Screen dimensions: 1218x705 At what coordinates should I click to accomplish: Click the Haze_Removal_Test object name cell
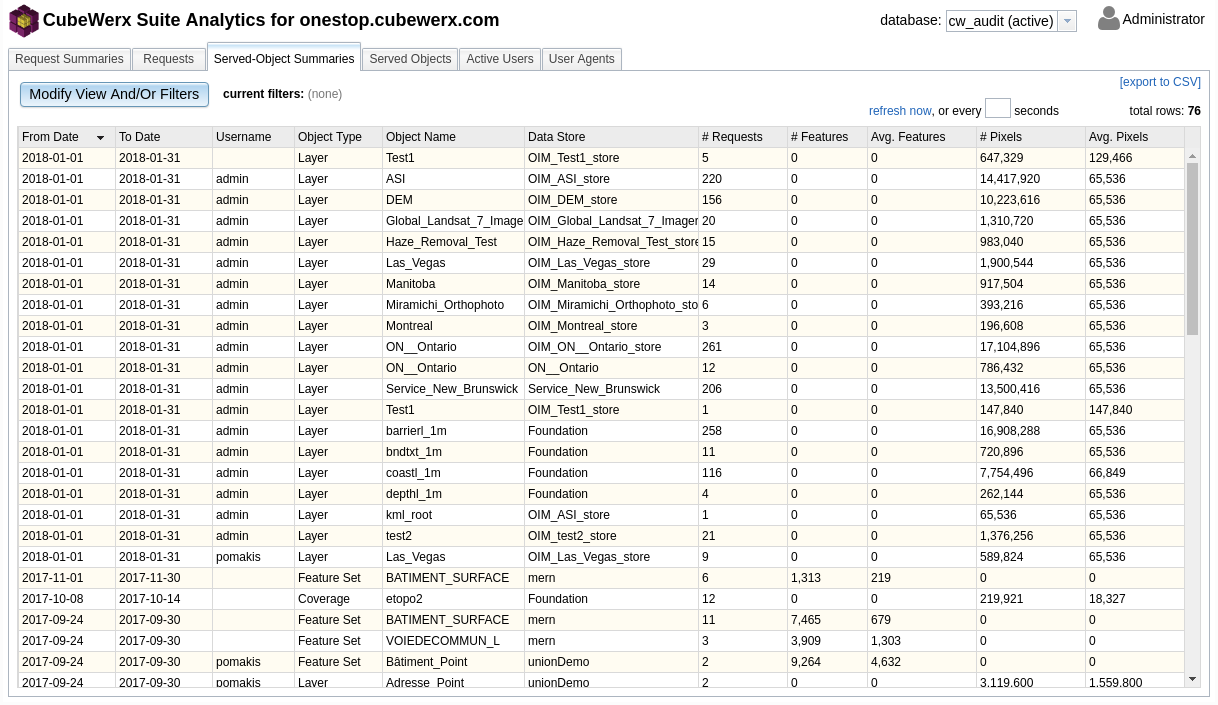(x=453, y=242)
